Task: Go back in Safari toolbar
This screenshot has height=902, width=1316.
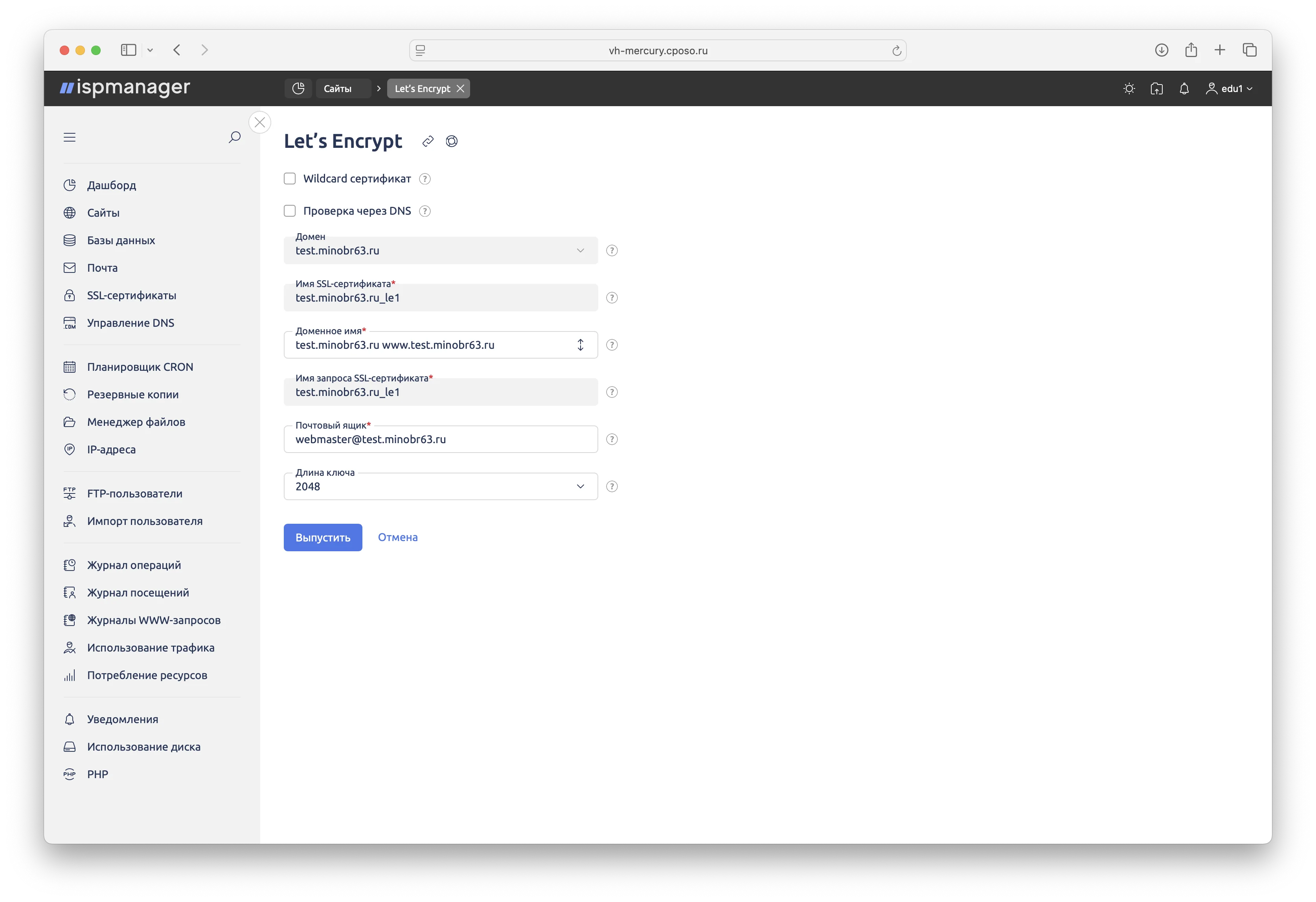Action: pos(177,50)
